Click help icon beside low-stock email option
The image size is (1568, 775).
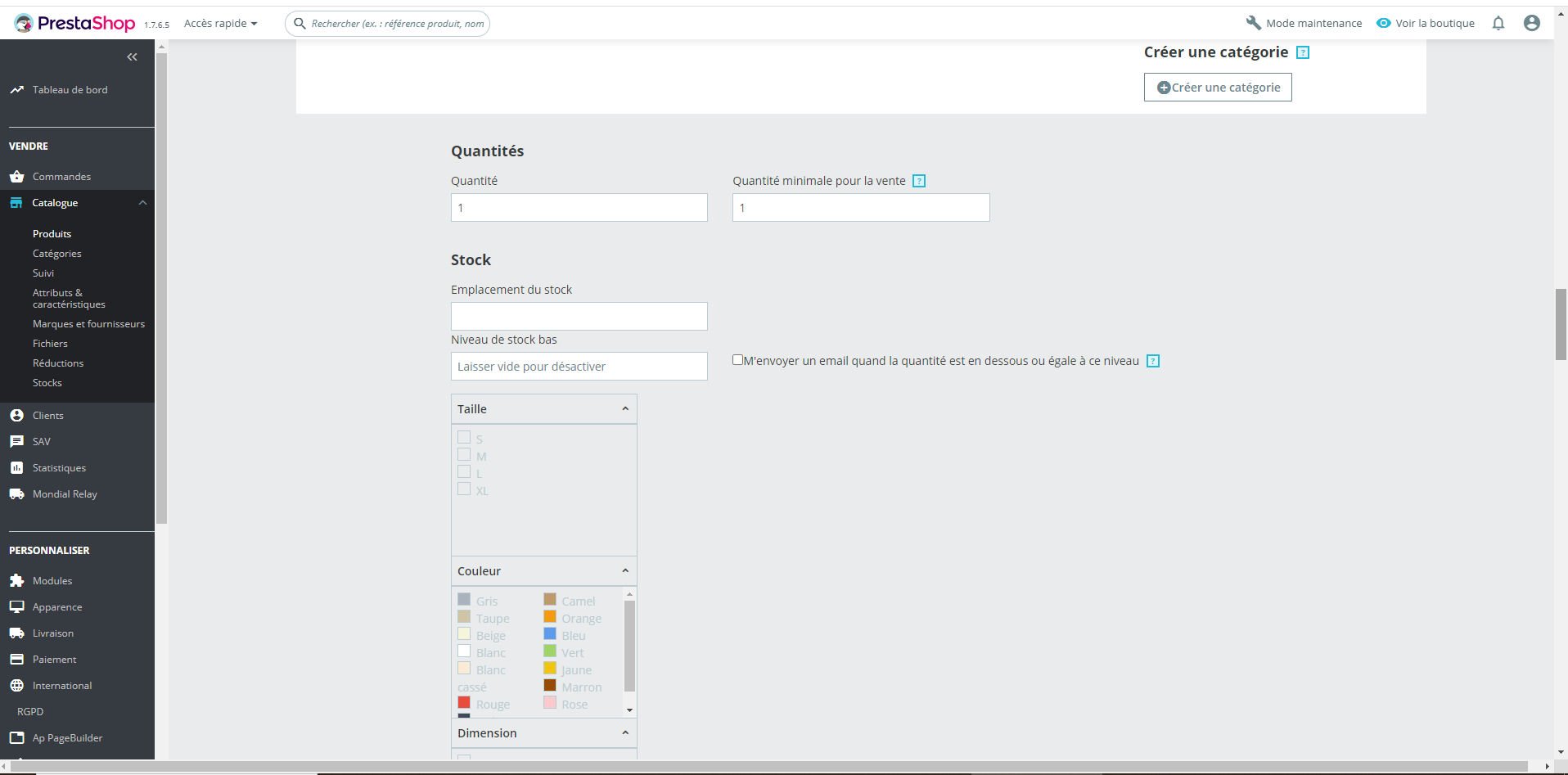pos(1153,361)
